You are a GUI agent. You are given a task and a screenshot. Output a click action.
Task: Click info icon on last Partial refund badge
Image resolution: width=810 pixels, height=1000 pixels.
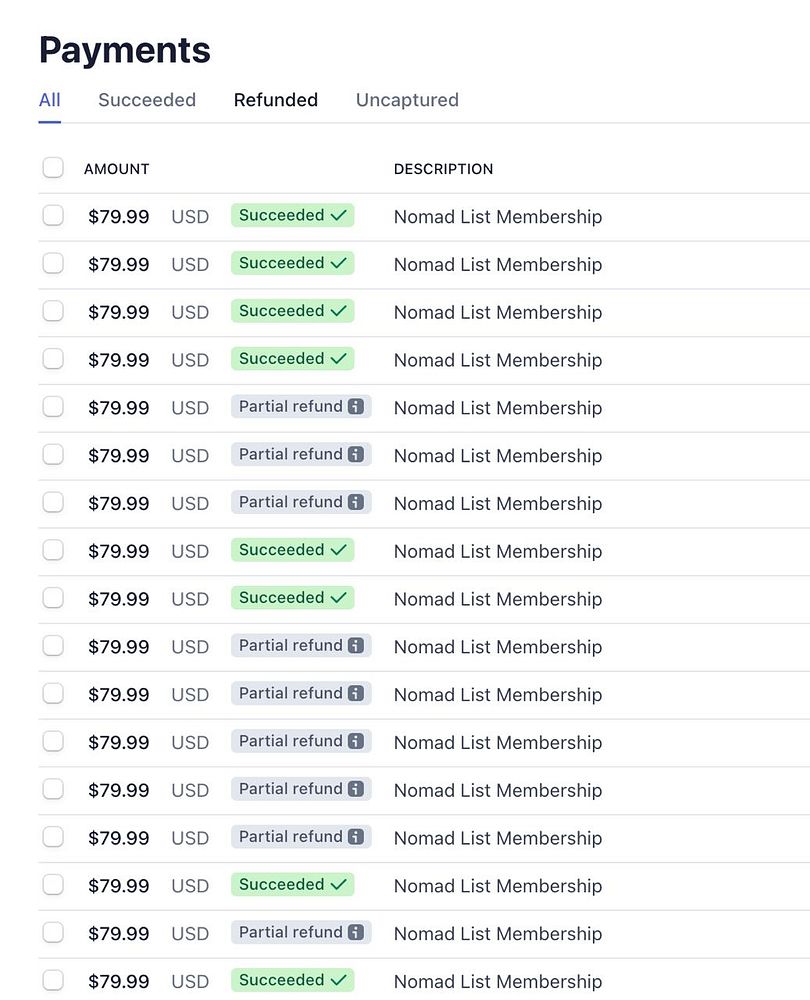[355, 933]
